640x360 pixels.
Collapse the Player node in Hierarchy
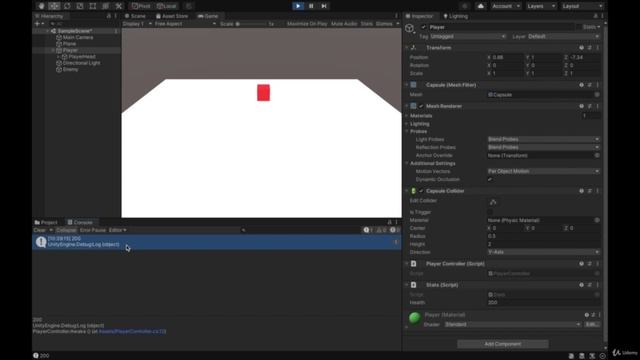tap(53, 50)
